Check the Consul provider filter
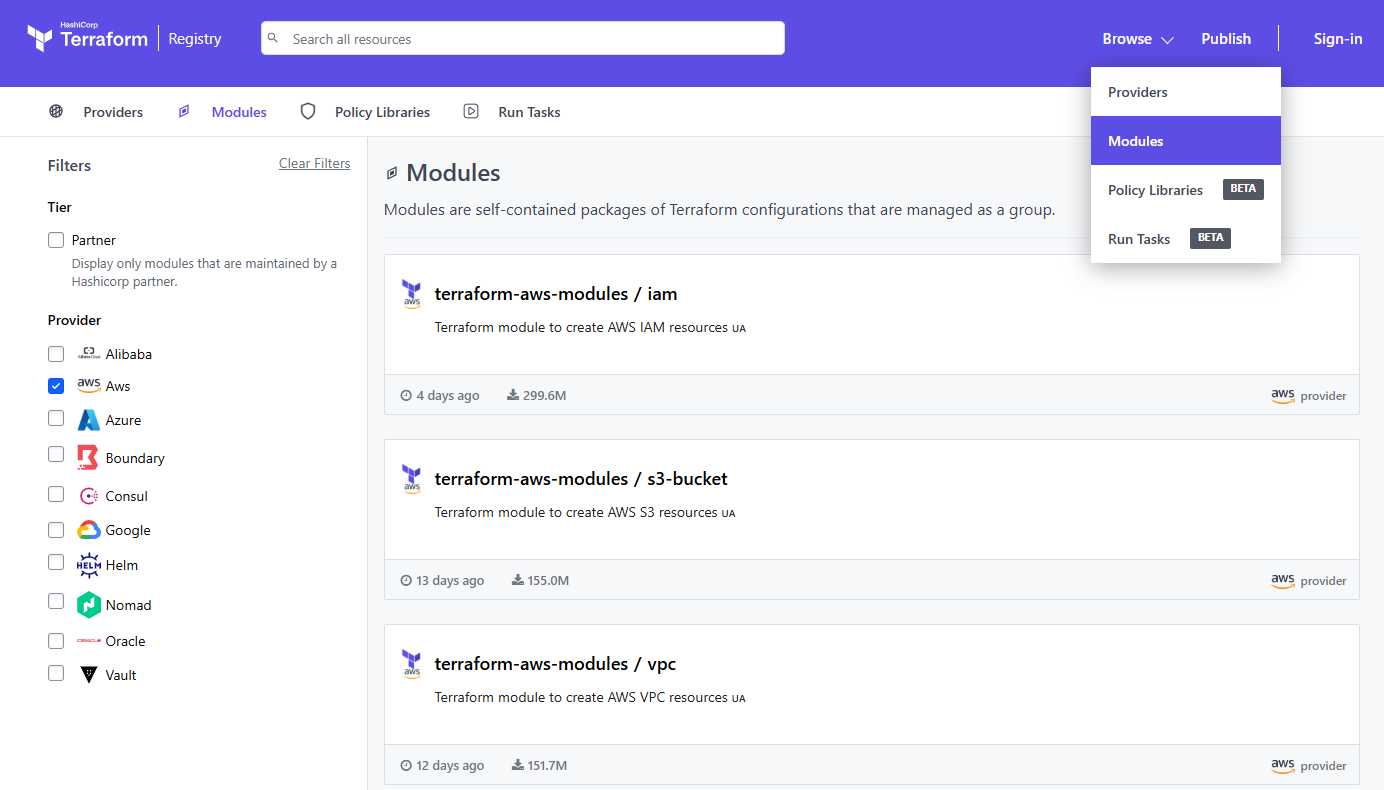 click(56, 494)
